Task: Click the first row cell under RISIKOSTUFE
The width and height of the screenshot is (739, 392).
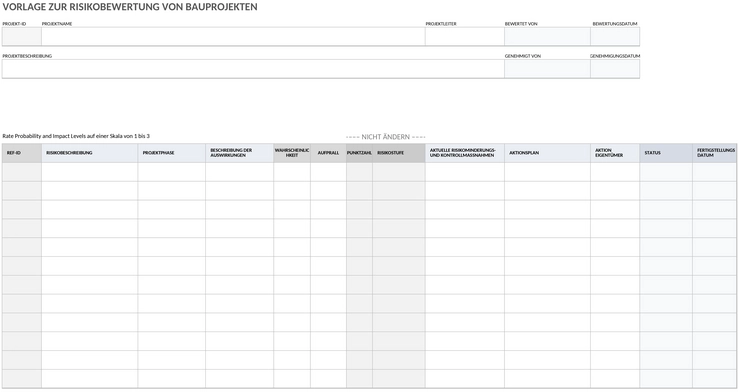Action: click(399, 172)
